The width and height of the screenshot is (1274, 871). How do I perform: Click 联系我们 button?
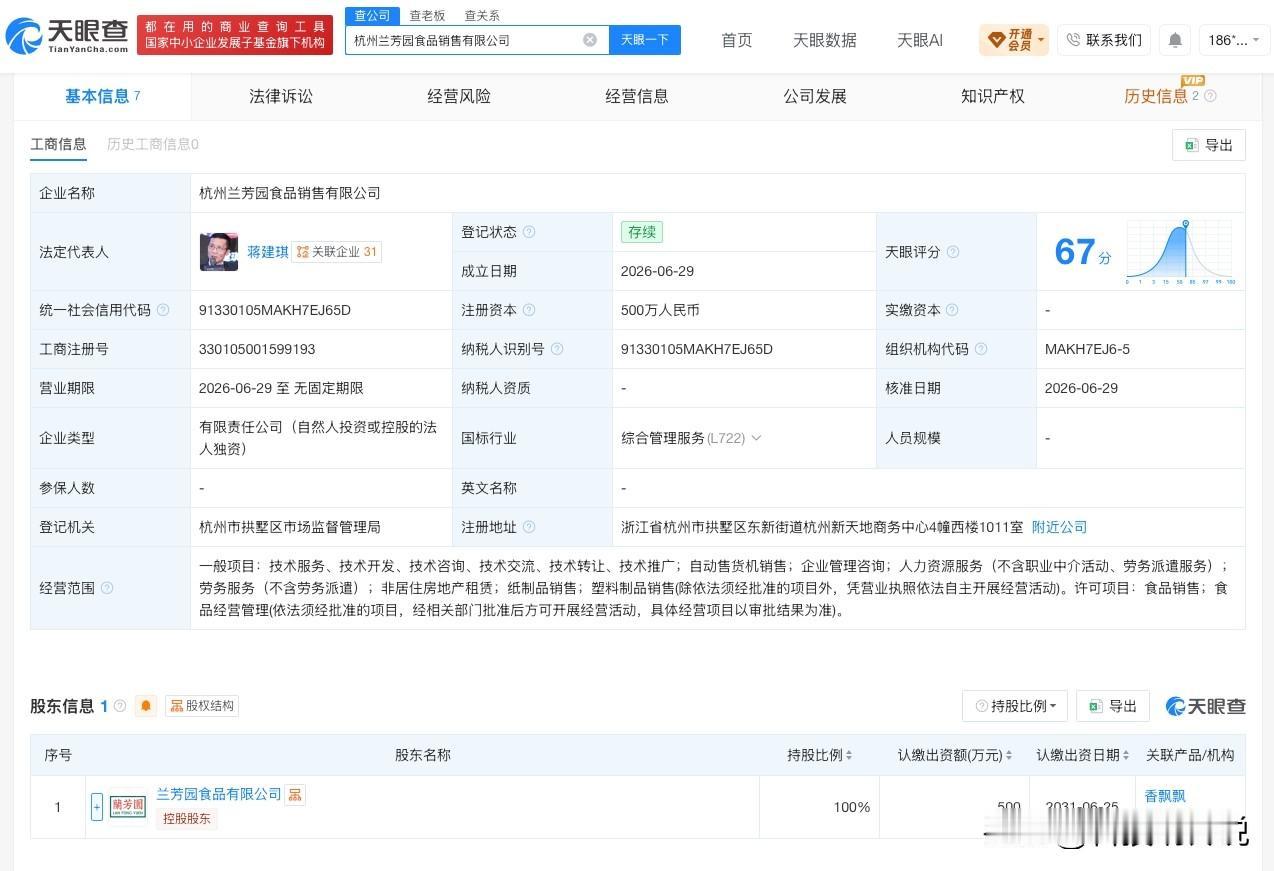(1104, 40)
